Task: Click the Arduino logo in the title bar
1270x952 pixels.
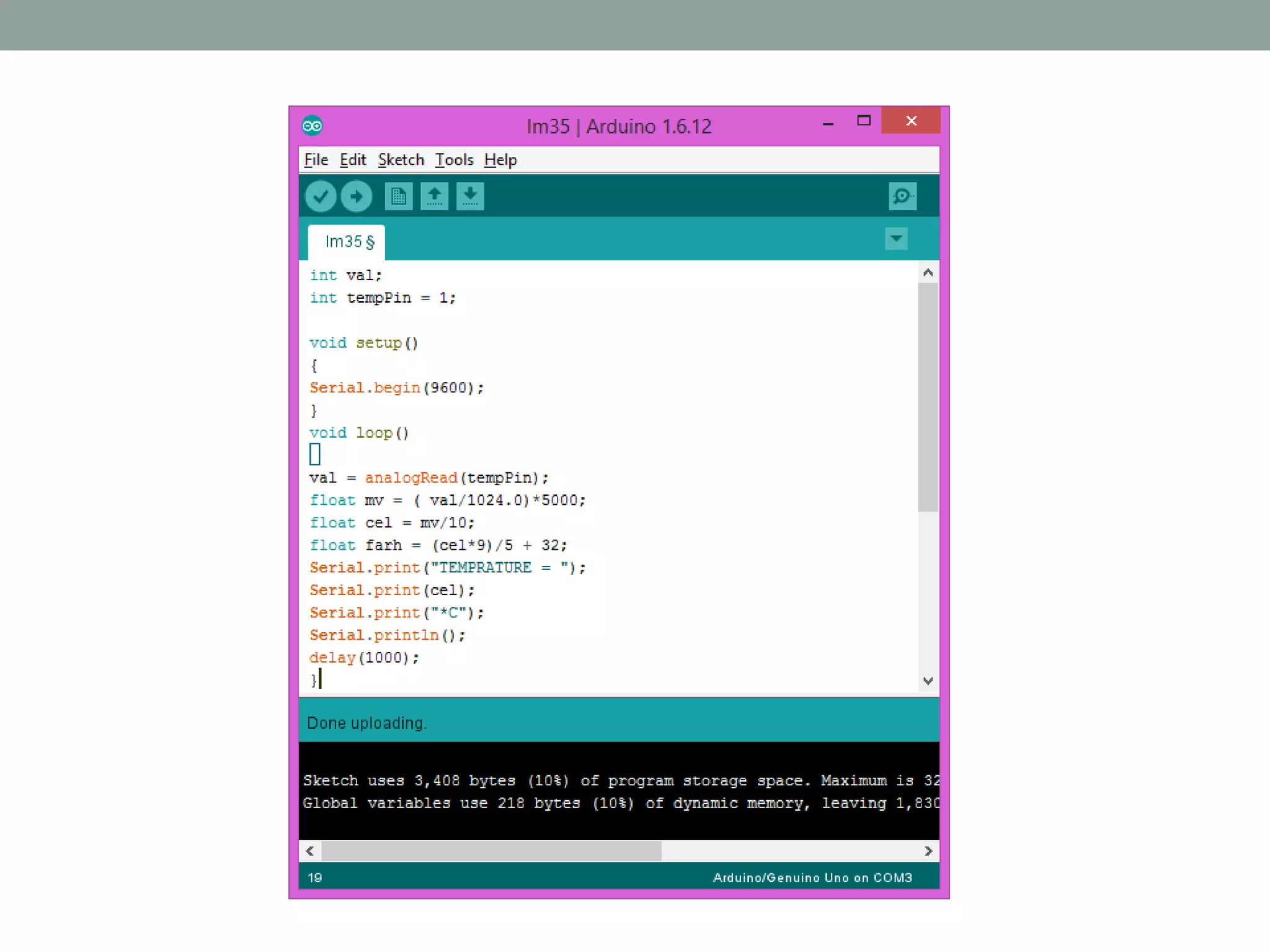Action: click(312, 126)
